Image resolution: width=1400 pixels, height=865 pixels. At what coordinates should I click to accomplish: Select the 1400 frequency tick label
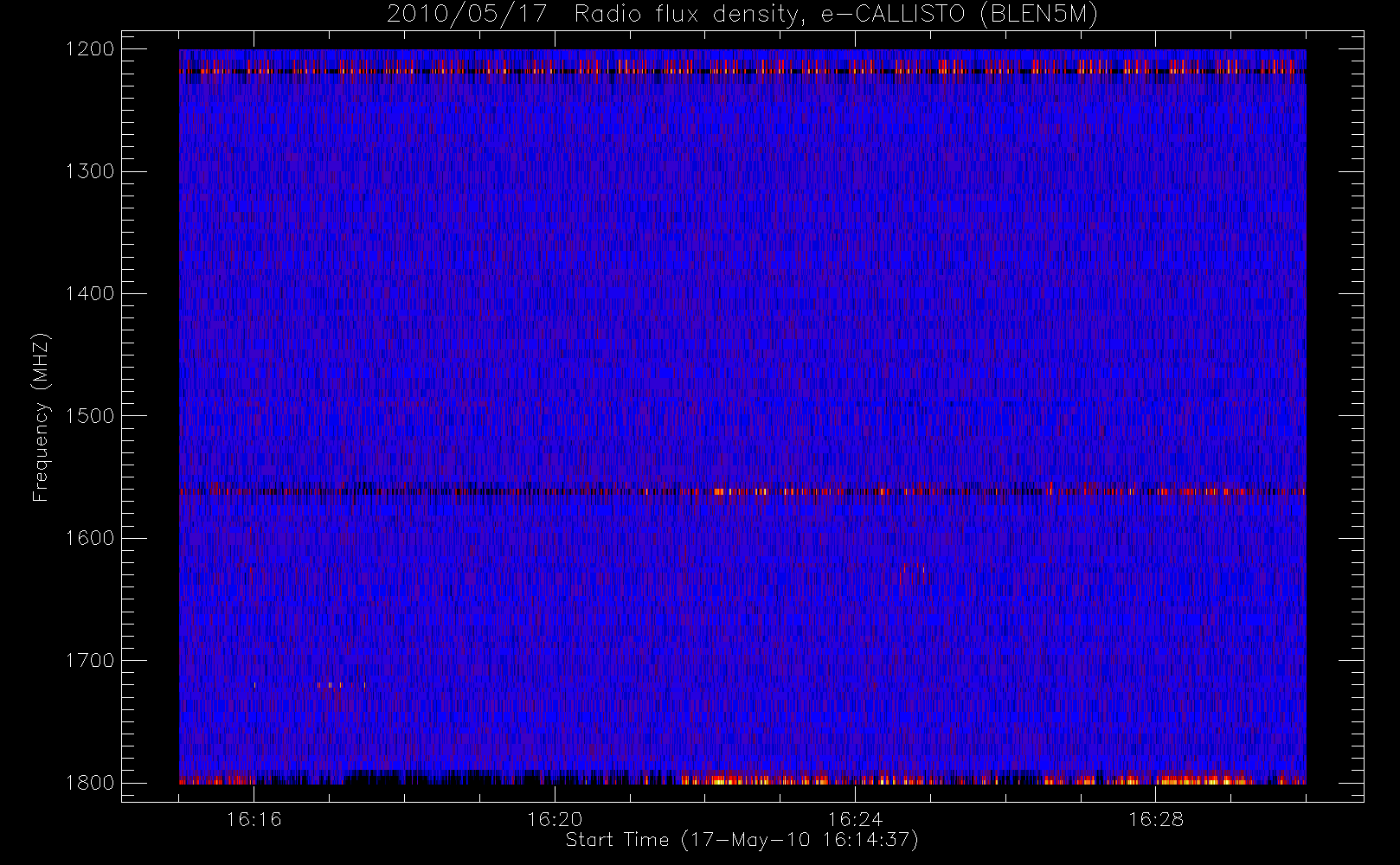point(90,293)
